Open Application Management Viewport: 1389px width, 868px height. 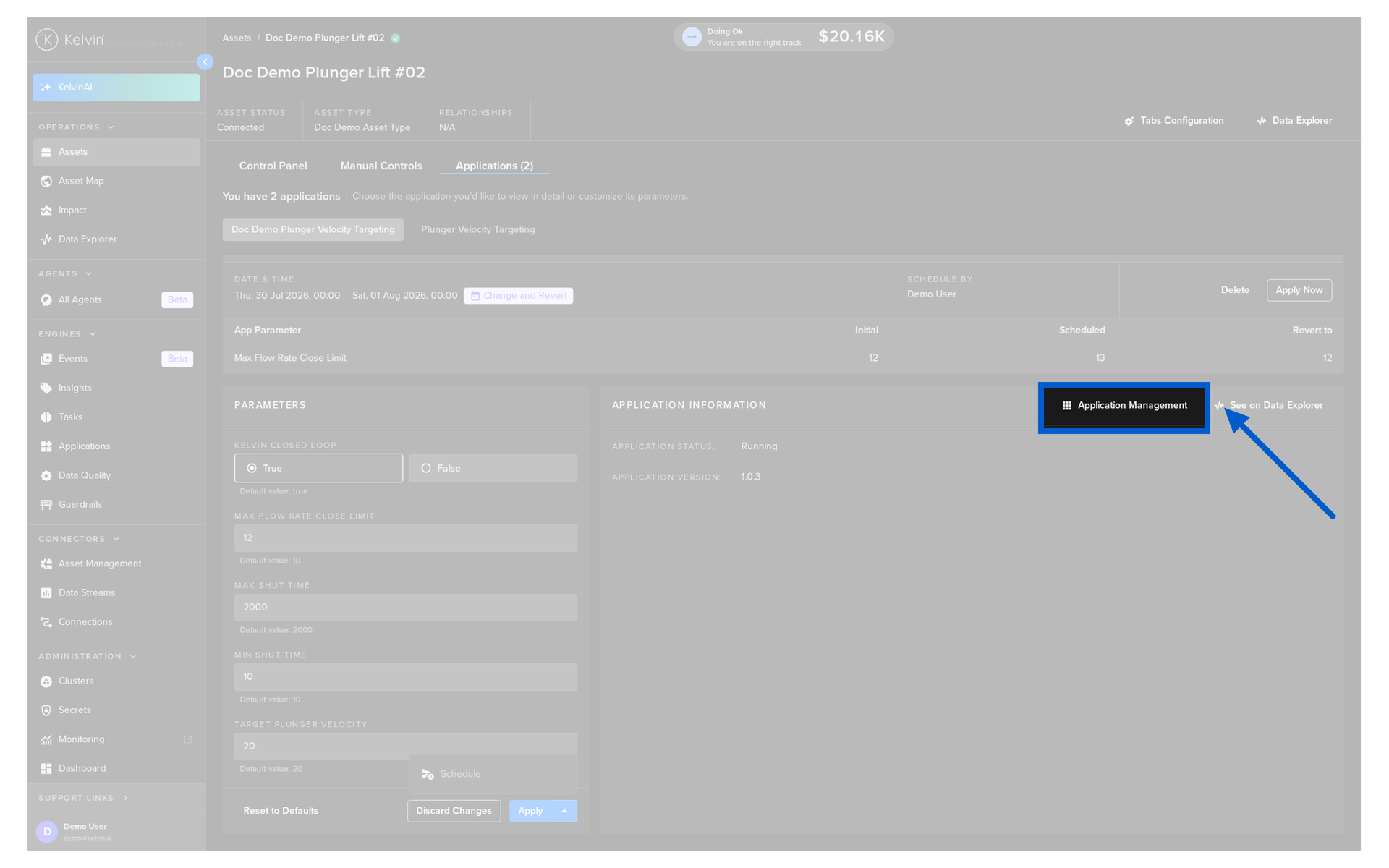1124,406
